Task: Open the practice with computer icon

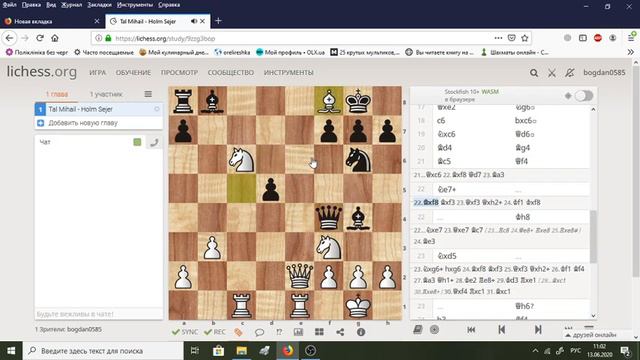Action: (434, 329)
